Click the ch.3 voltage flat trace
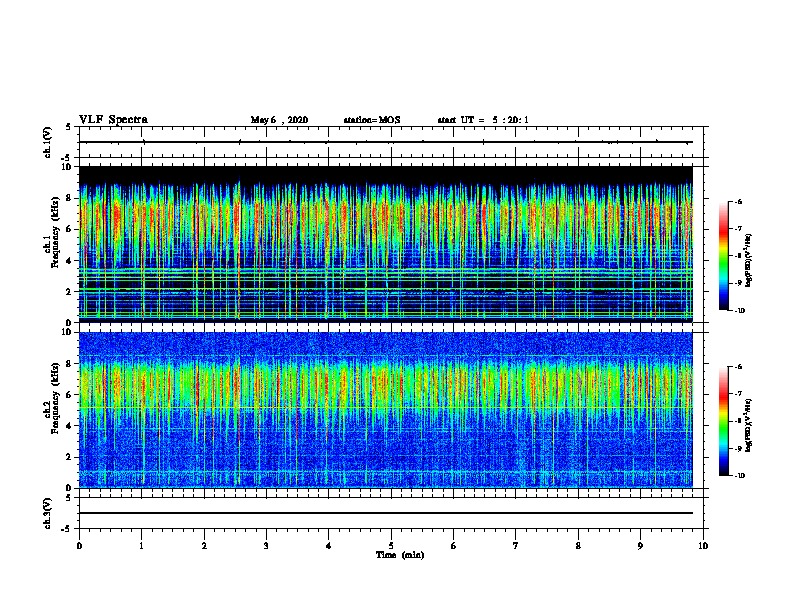This screenshot has width=792, height=612. pos(386,513)
